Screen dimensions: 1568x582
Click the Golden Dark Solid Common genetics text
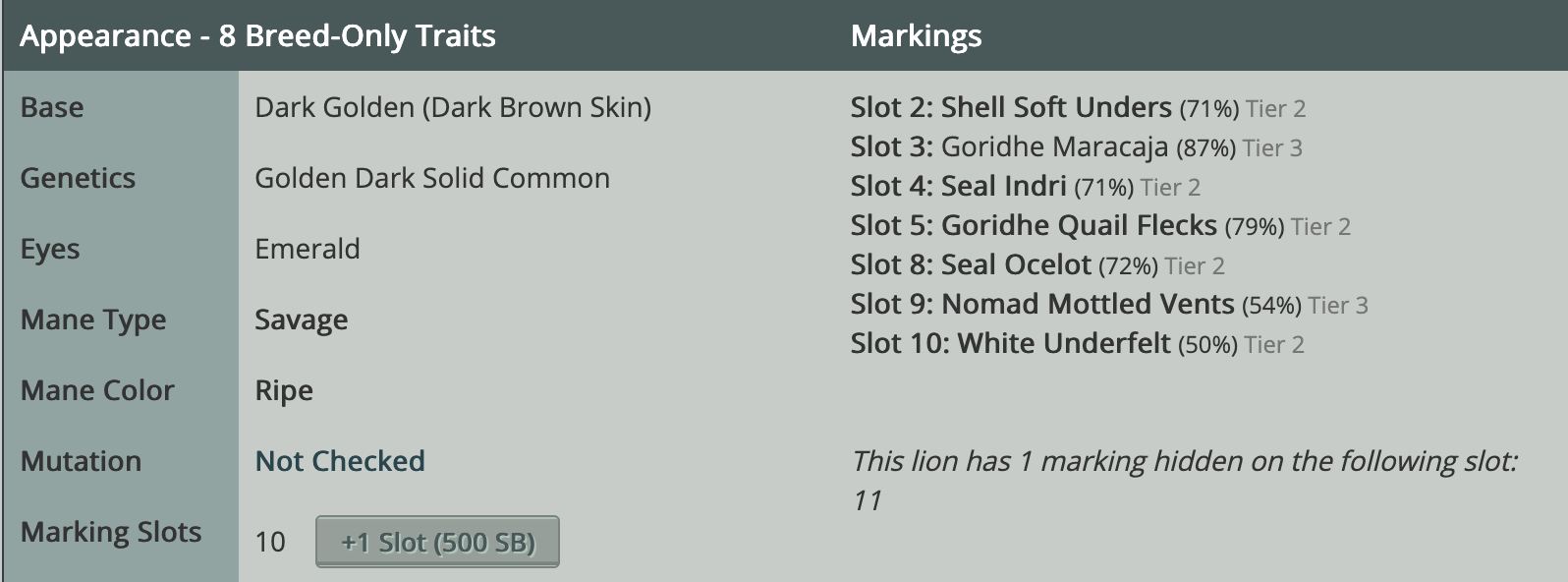[432, 178]
